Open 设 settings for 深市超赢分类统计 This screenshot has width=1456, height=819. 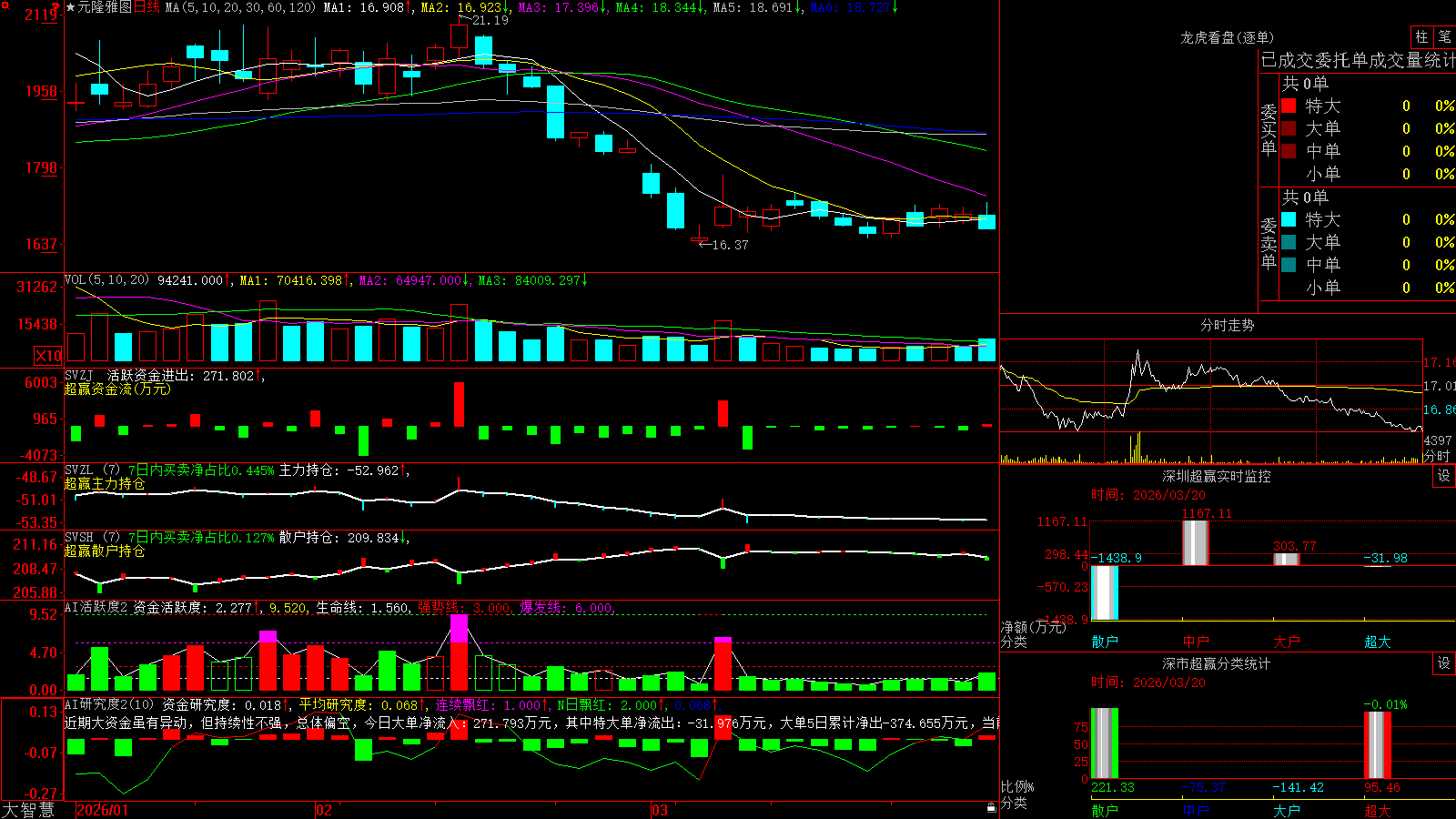point(1444,664)
